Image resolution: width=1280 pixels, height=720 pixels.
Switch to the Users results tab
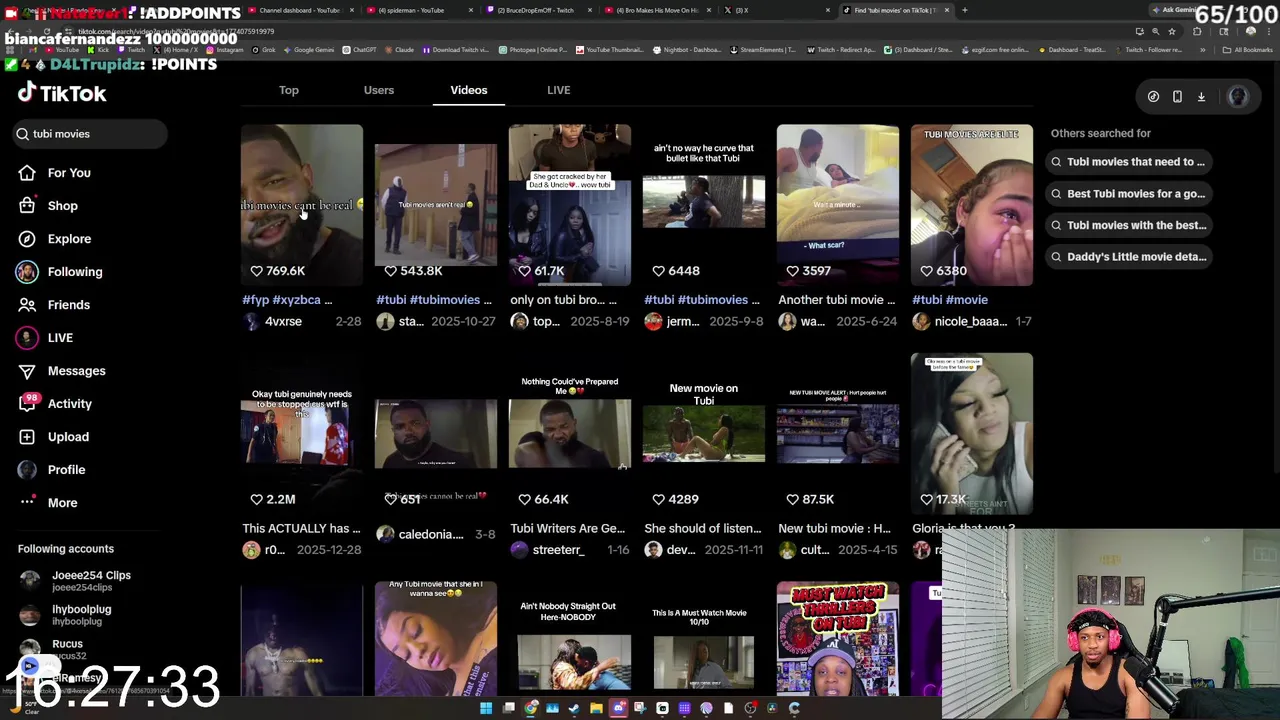click(x=379, y=90)
